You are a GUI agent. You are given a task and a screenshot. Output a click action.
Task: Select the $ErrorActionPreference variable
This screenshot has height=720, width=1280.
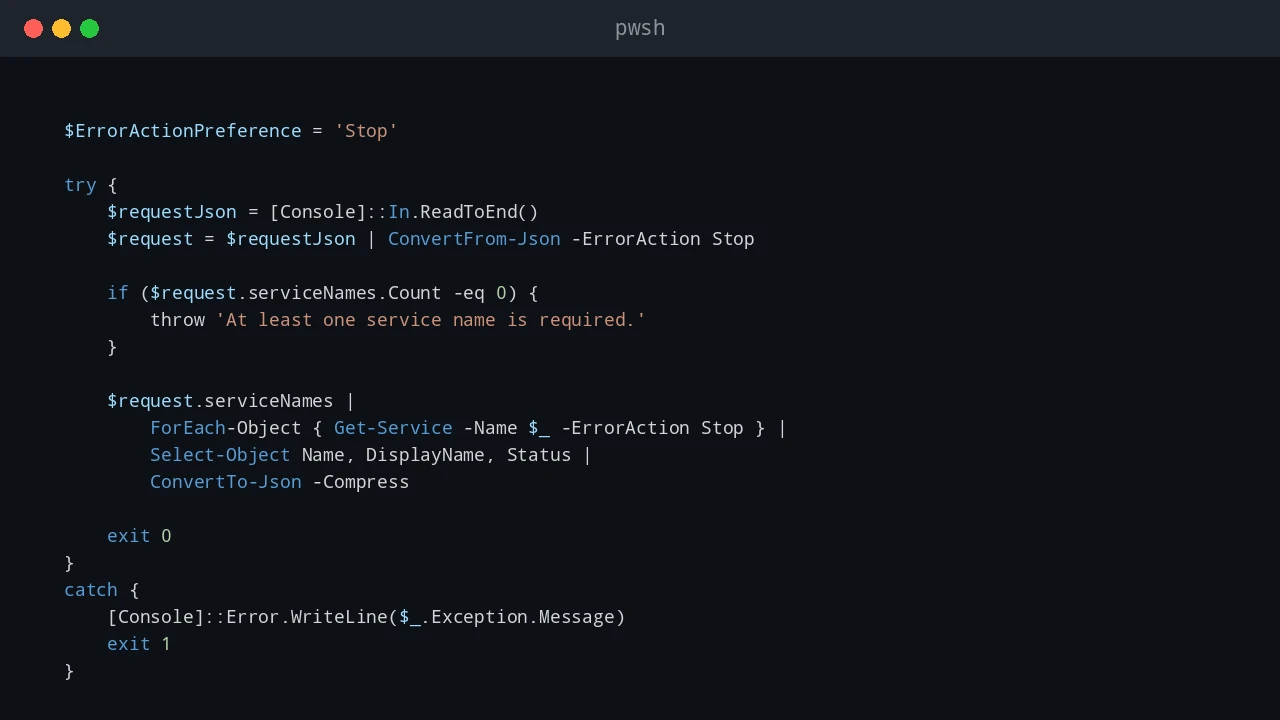[183, 131]
